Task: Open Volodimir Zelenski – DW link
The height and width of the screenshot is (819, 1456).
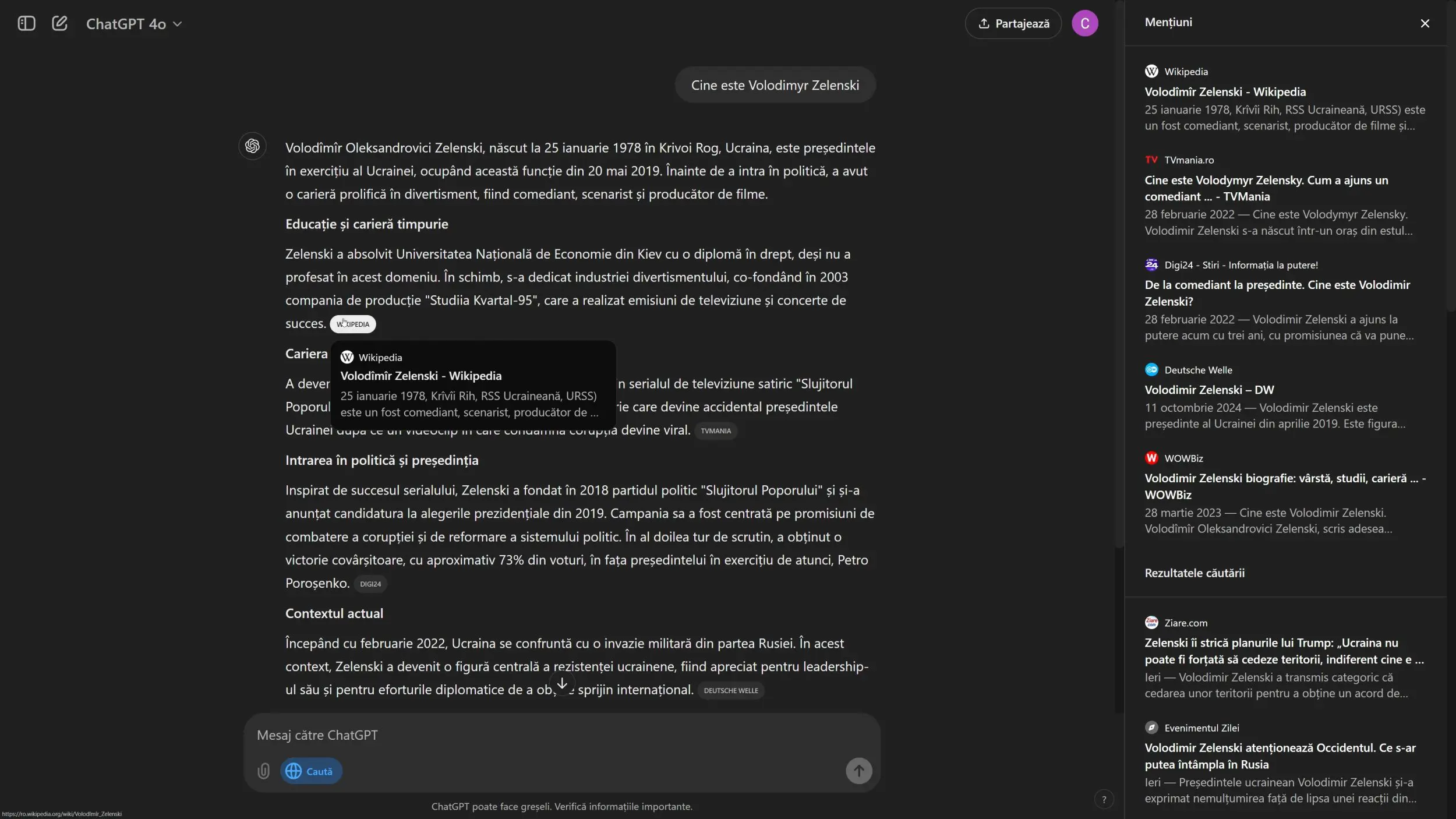Action: (1209, 390)
